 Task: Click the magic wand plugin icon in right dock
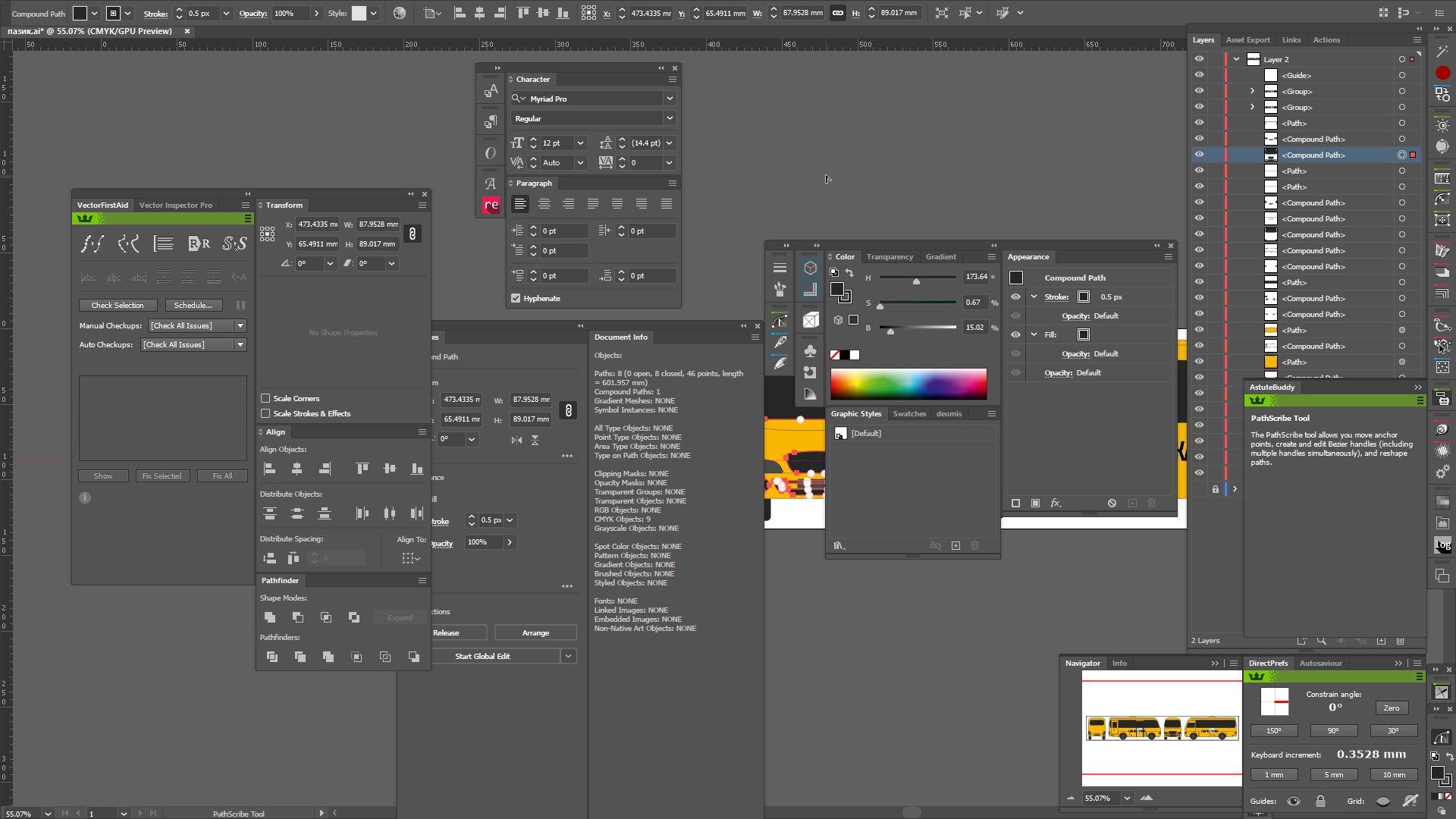[1442, 51]
